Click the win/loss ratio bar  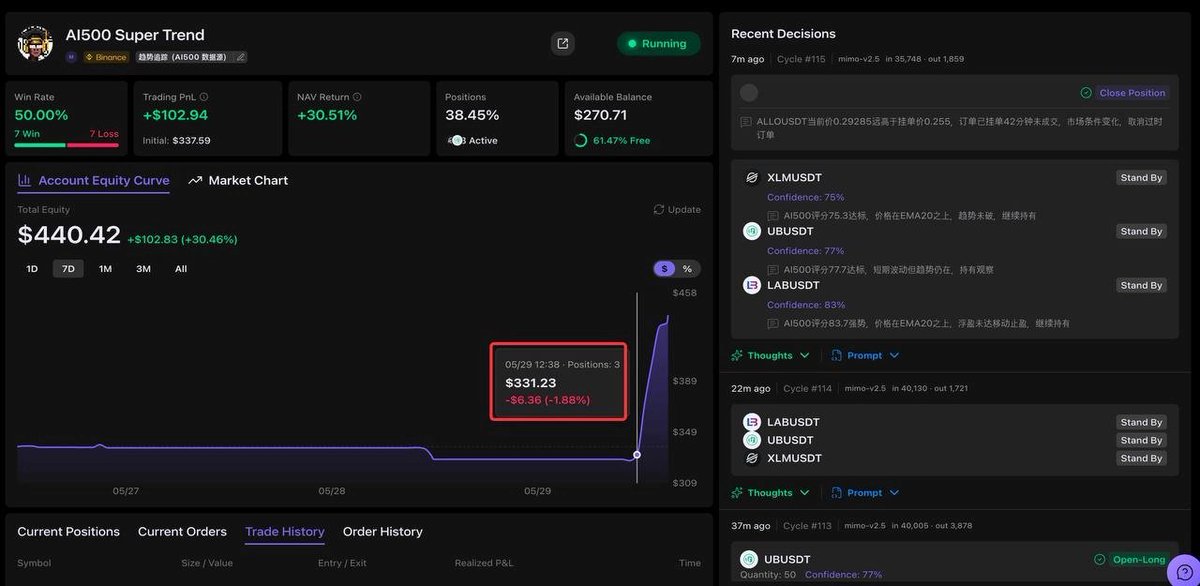[66, 145]
